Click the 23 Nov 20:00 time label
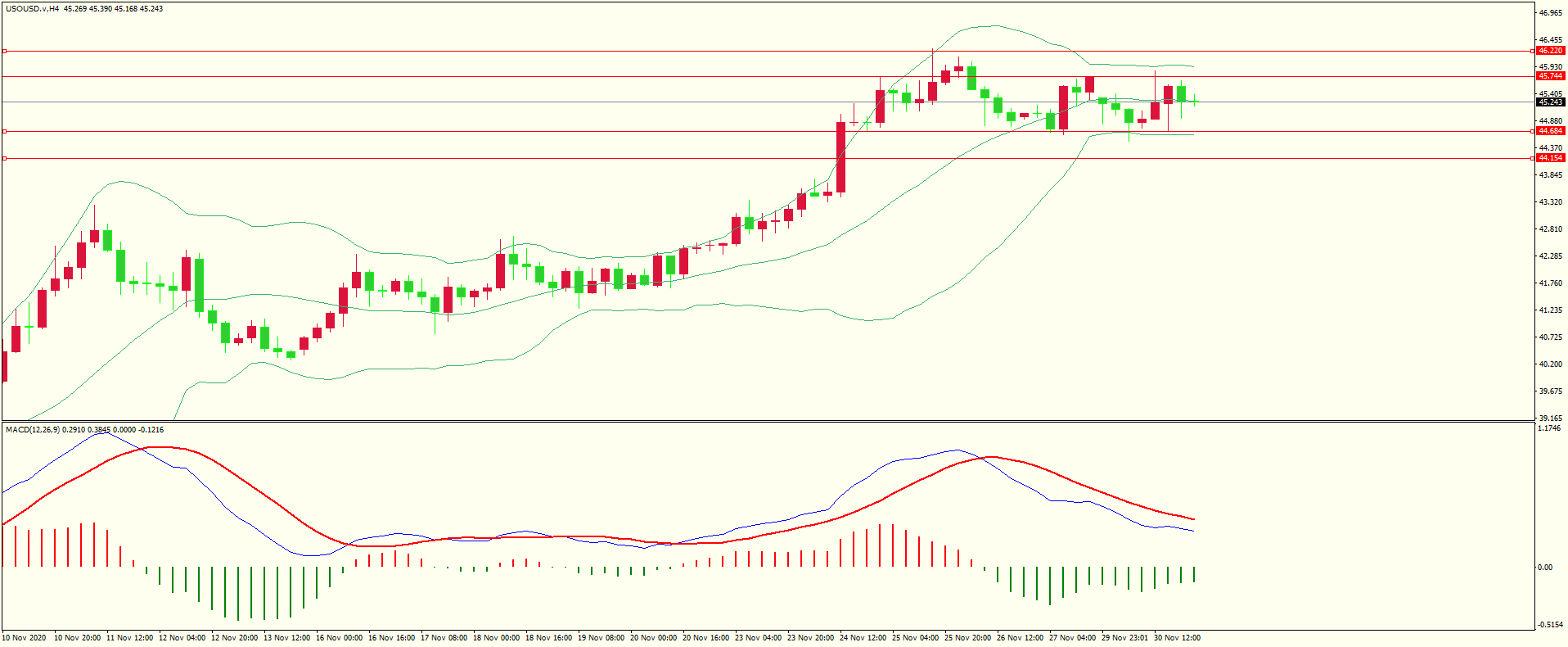Viewport: 1568px width, 647px height. 811,638
